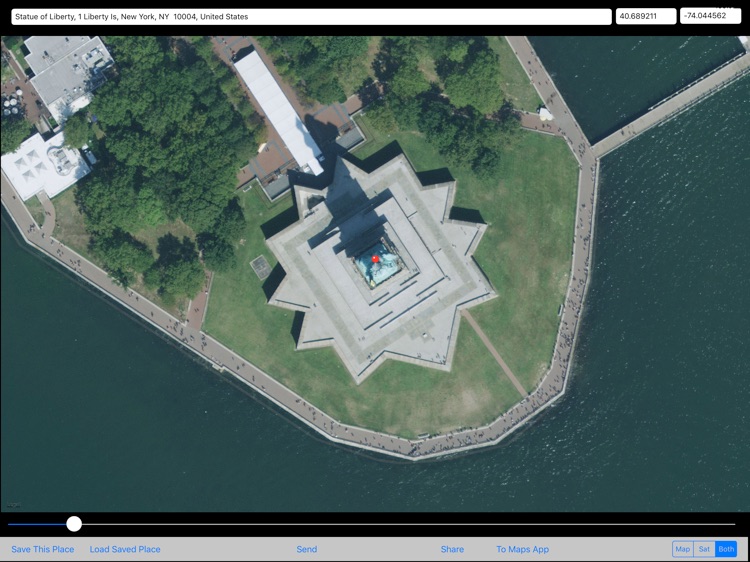Open location with To Maps App
This screenshot has width=750, height=562.
coord(522,549)
